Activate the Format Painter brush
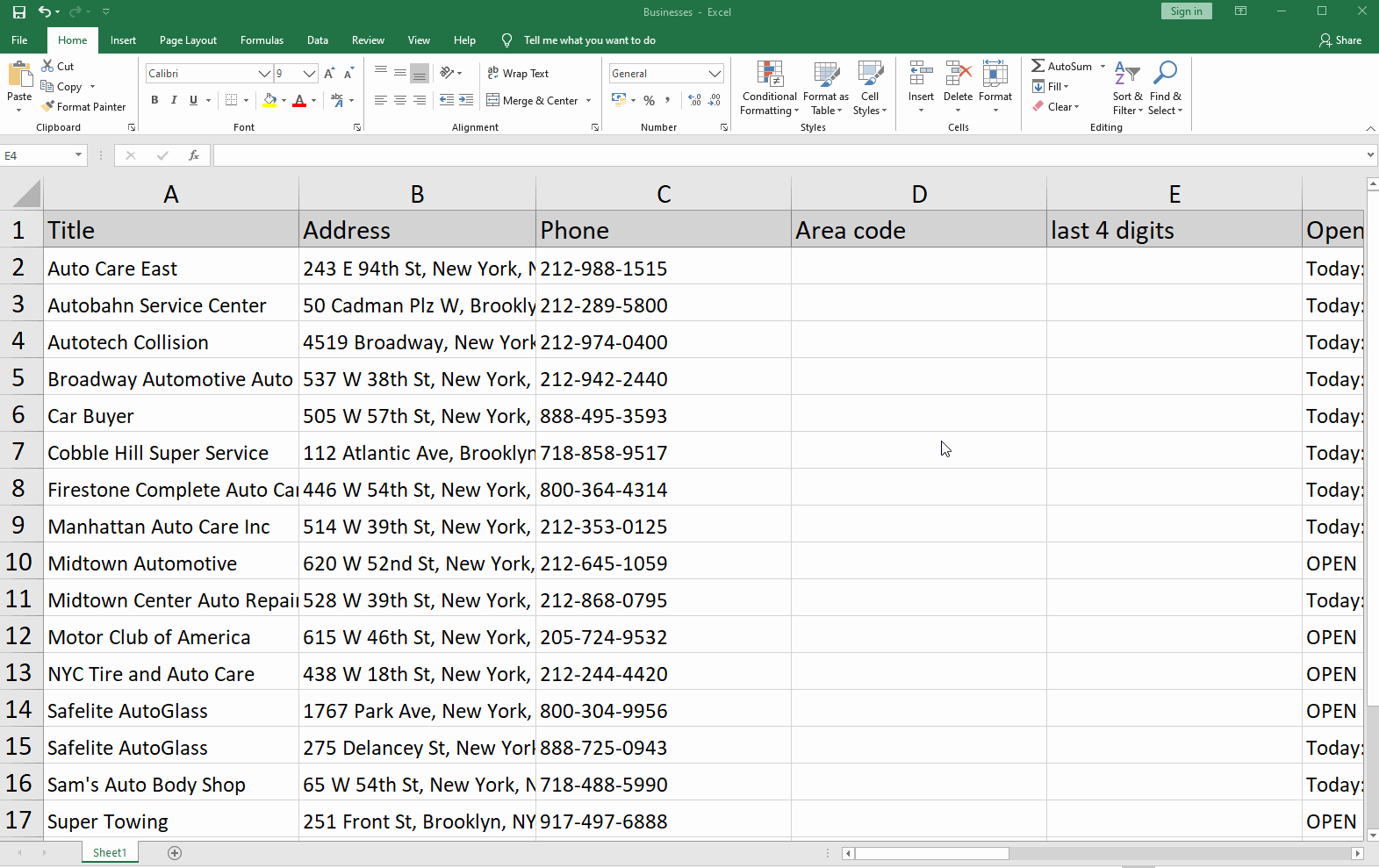The image size is (1379, 868). (x=83, y=107)
